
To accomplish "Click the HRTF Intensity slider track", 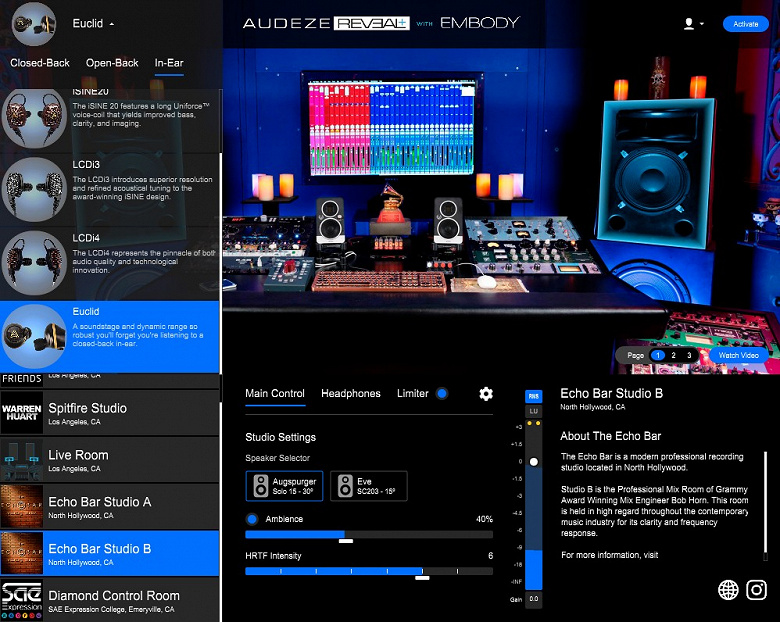I will (x=369, y=571).
